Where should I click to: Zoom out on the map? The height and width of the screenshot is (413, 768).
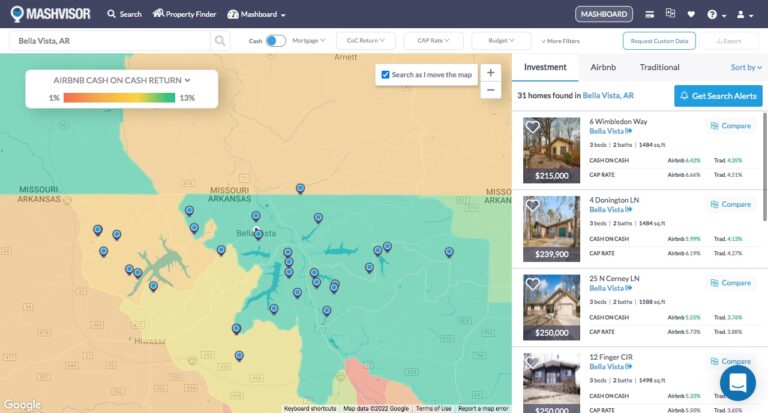coord(490,90)
